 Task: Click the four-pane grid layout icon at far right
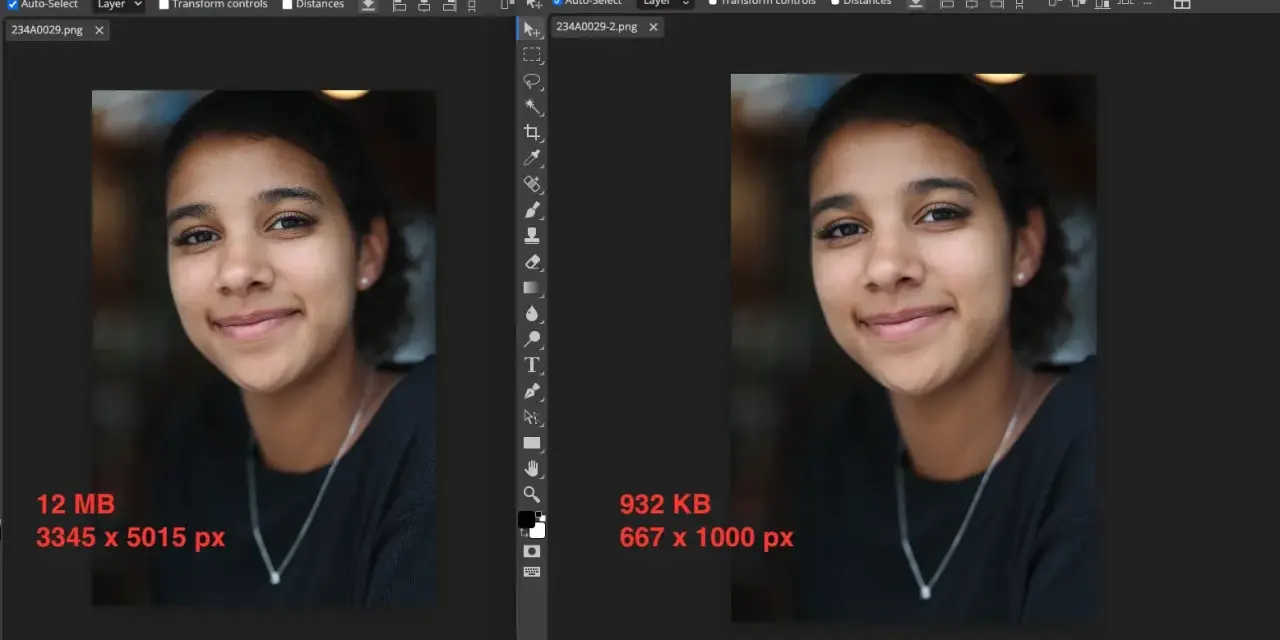[1182, 4]
